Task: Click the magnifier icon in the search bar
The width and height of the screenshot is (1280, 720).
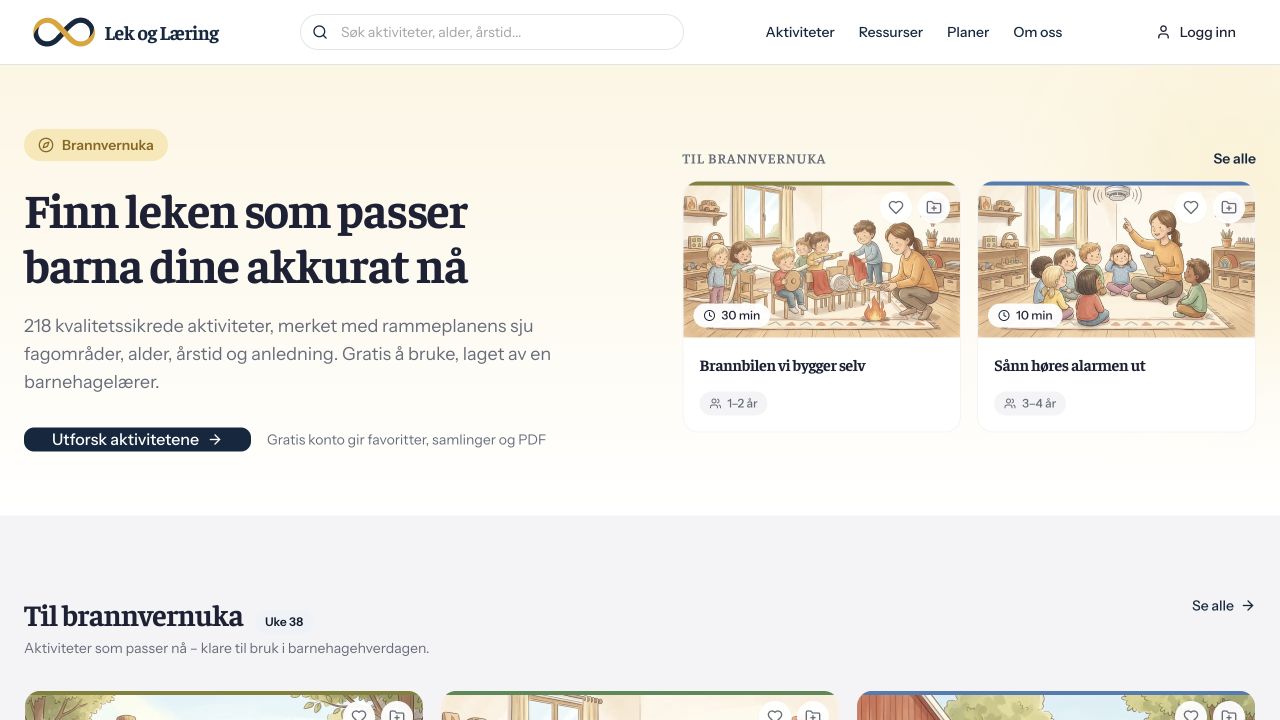Action: (320, 32)
